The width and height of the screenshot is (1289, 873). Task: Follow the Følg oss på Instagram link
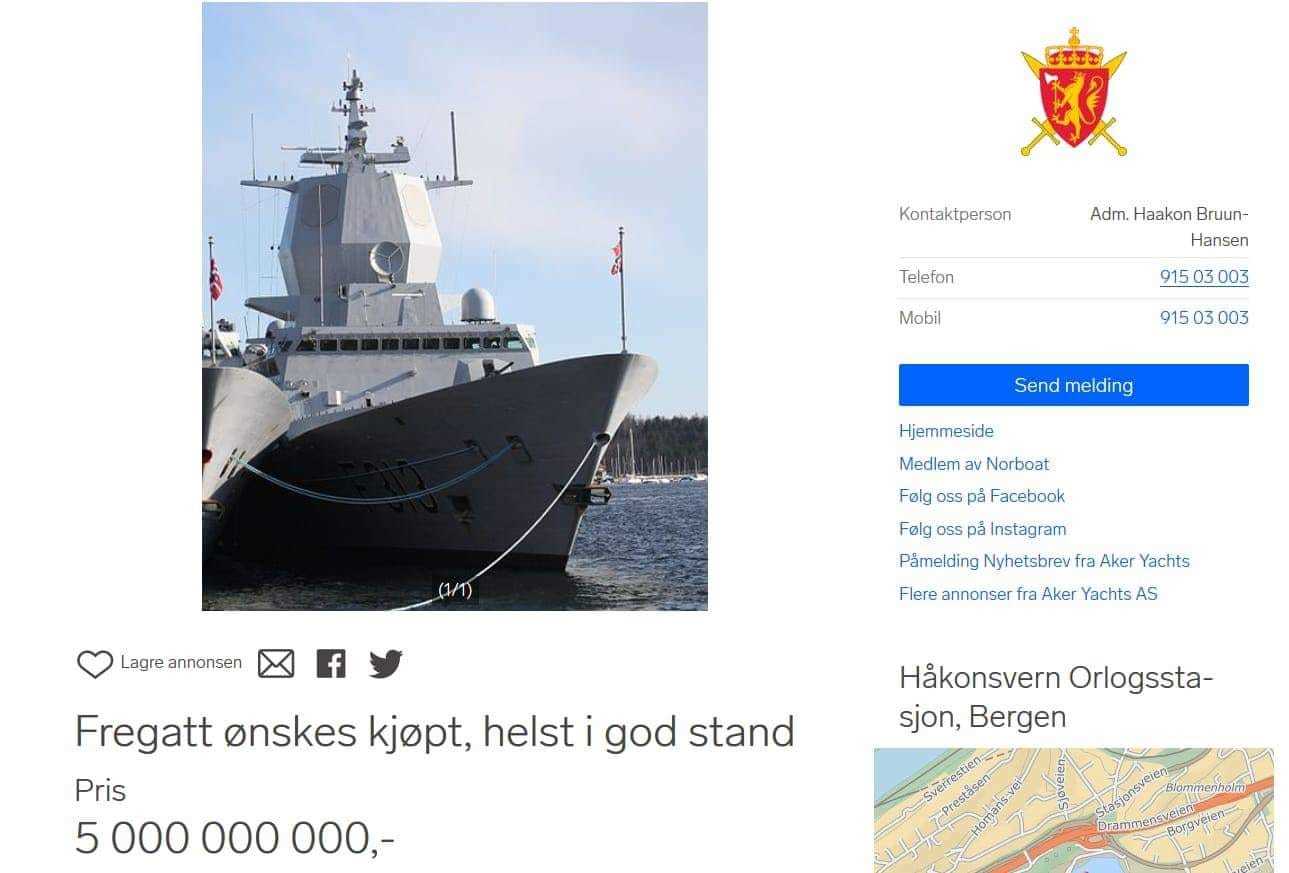point(982,529)
